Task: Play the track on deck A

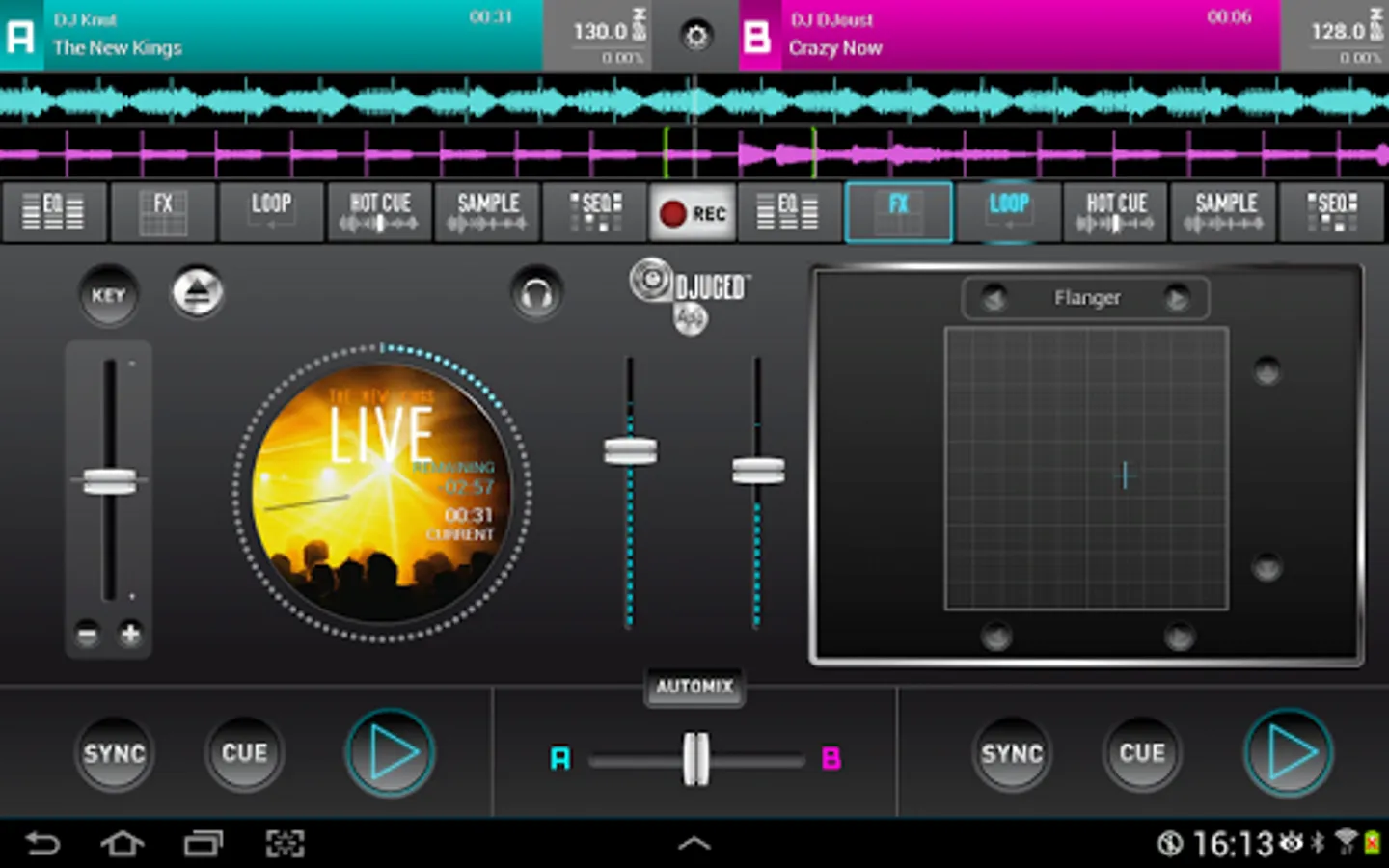Action: pyautogui.click(x=391, y=753)
